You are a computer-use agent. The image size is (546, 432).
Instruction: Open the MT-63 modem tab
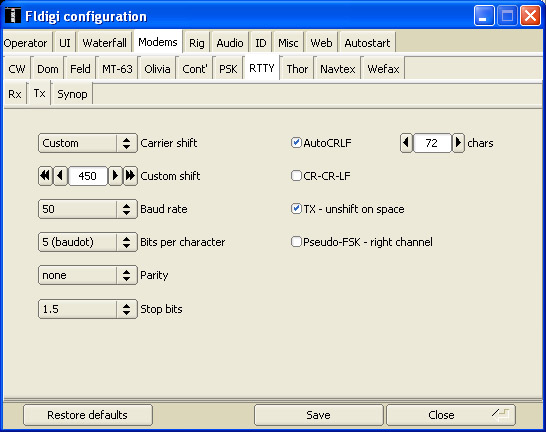click(117, 69)
